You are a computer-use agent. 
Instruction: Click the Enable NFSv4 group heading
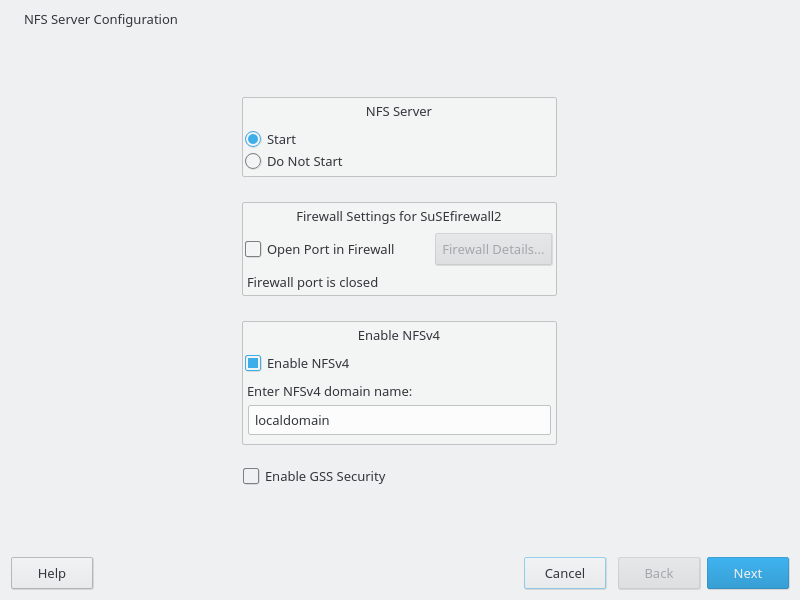point(398,335)
